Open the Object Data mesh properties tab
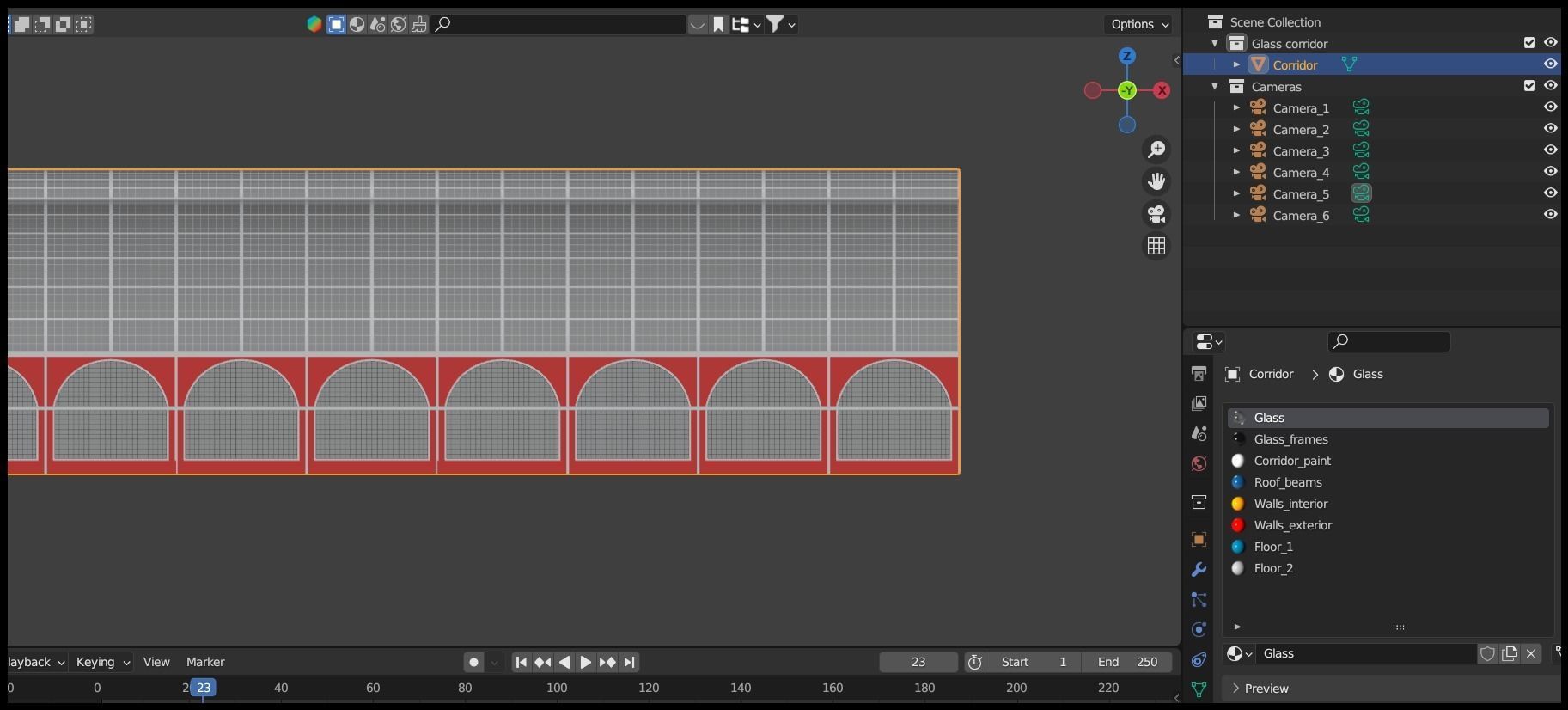This screenshot has height=710, width=1568. (1199, 689)
